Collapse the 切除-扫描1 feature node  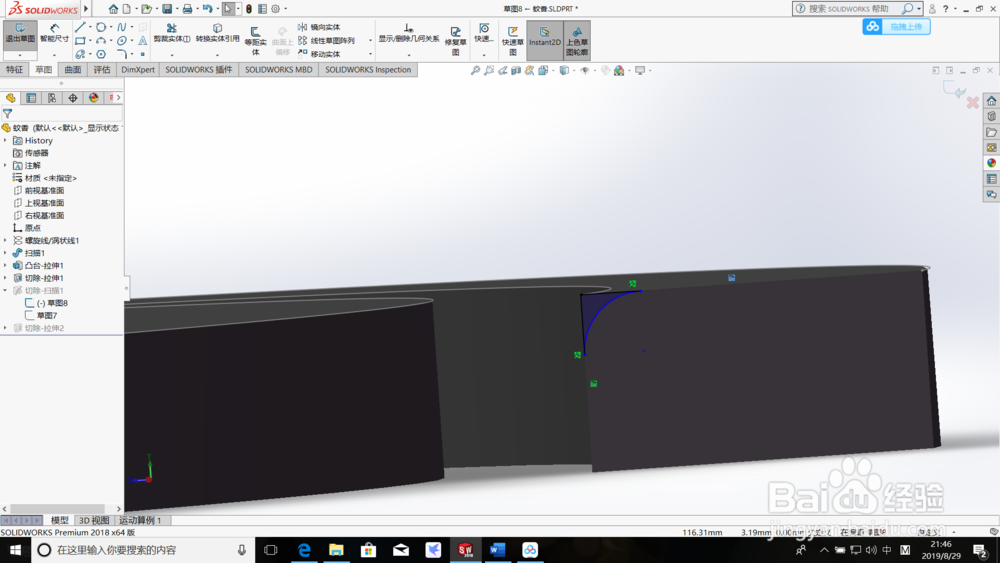(x=6, y=290)
